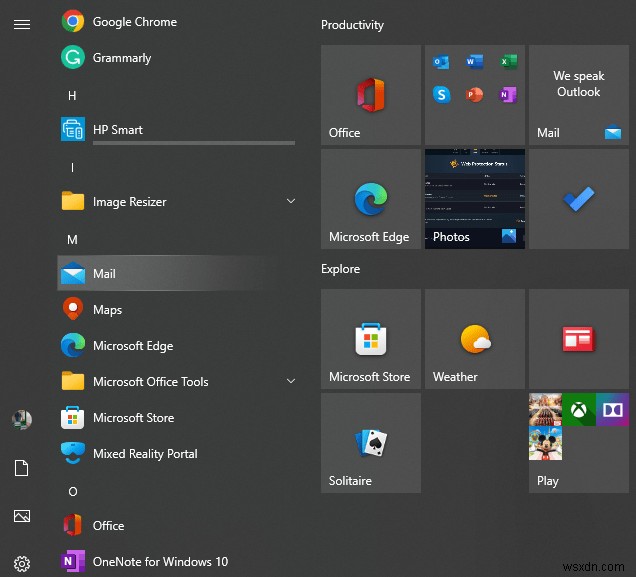This screenshot has width=636, height=577.
Task: Open the Office tile in Productivity
Action: (x=371, y=95)
